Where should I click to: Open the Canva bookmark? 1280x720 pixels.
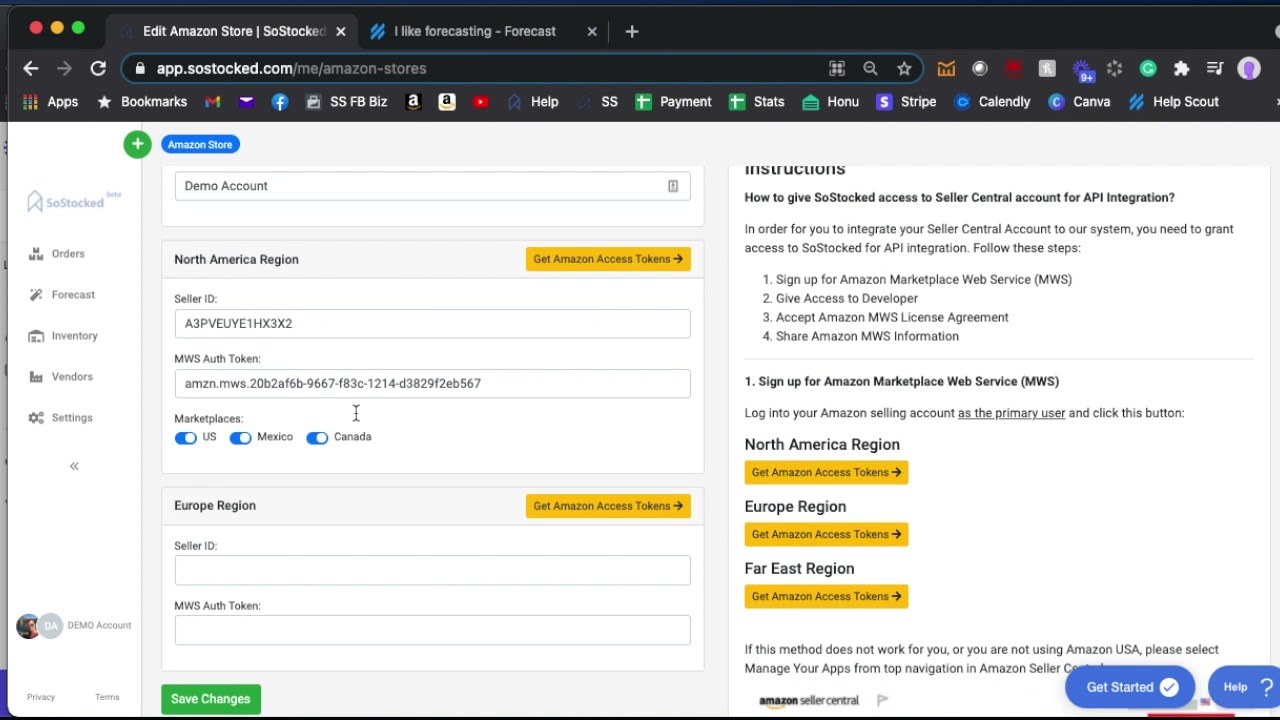pos(1080,102)
